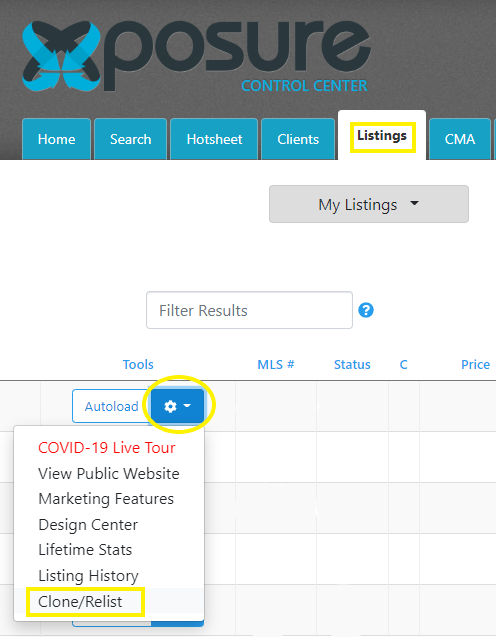Open Listing History from the menu
The height and width of the screenshot is (637, 496).
point(89,576)
